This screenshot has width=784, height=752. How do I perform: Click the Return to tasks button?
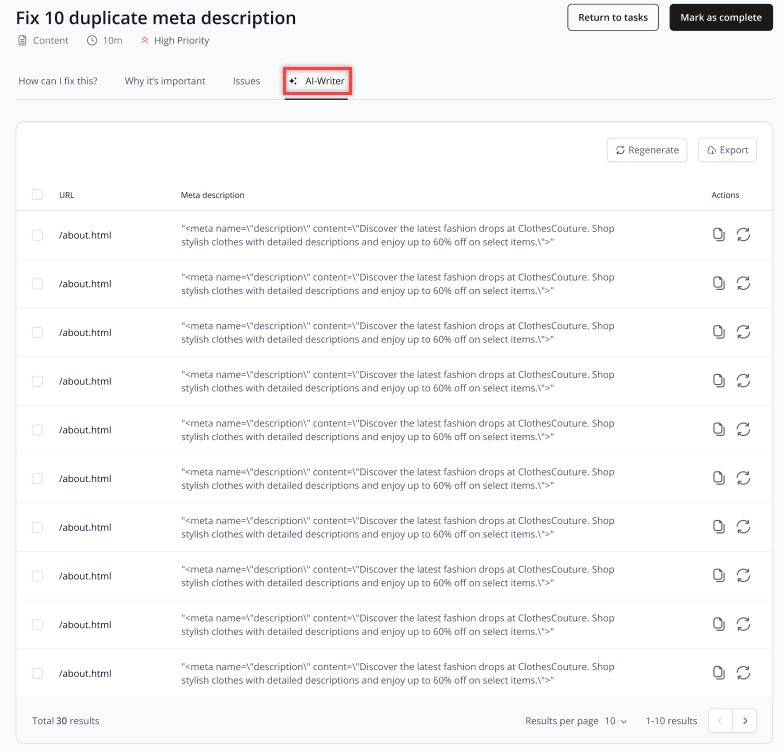point(613,18)
